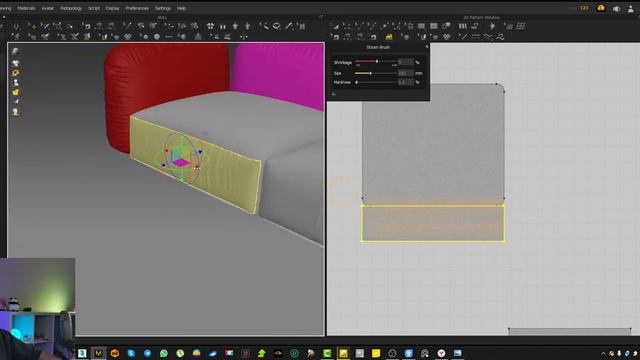Image resolution: width=640 pixels, height=360 pixels.
Task: Adjust the Shrinkage slider in Steam Brush panel
Action: click(376, 62)
